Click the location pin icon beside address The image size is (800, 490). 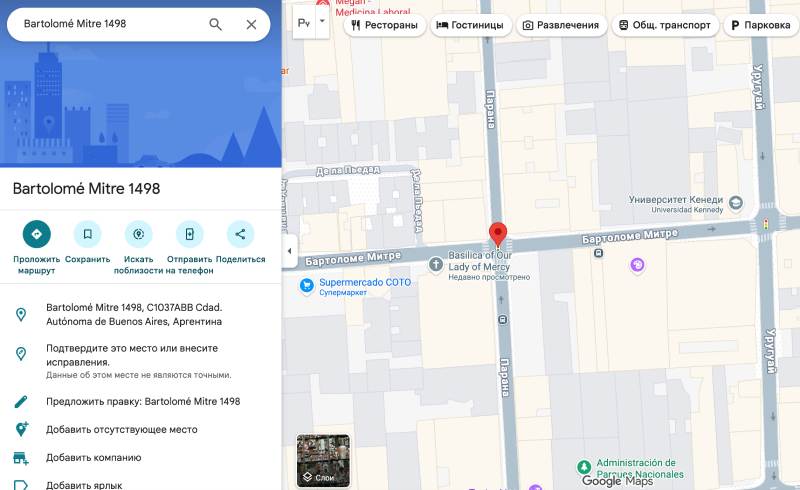21,314
